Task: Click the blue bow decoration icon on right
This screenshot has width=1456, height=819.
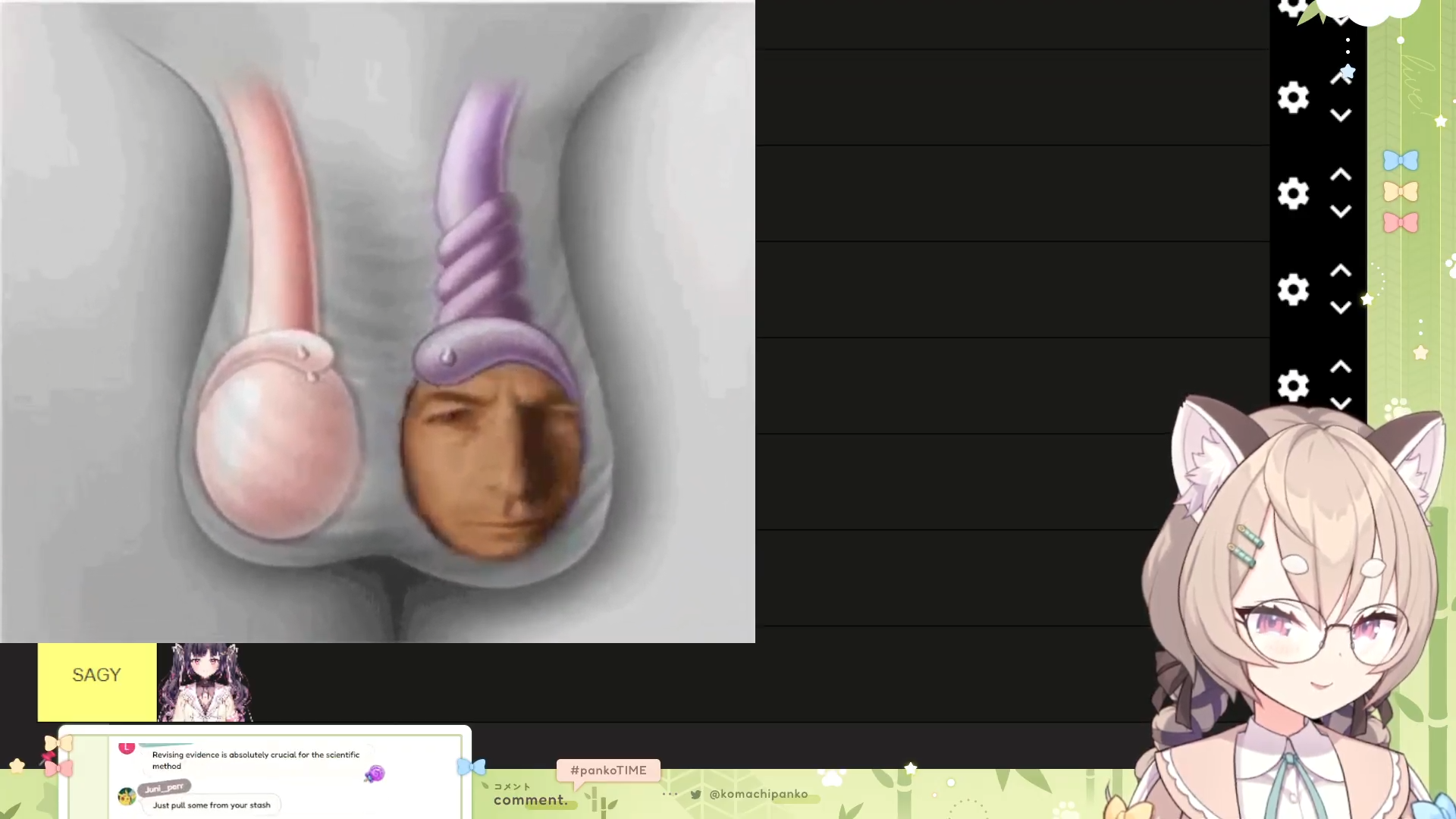Action: click(x=1400, y=161)
